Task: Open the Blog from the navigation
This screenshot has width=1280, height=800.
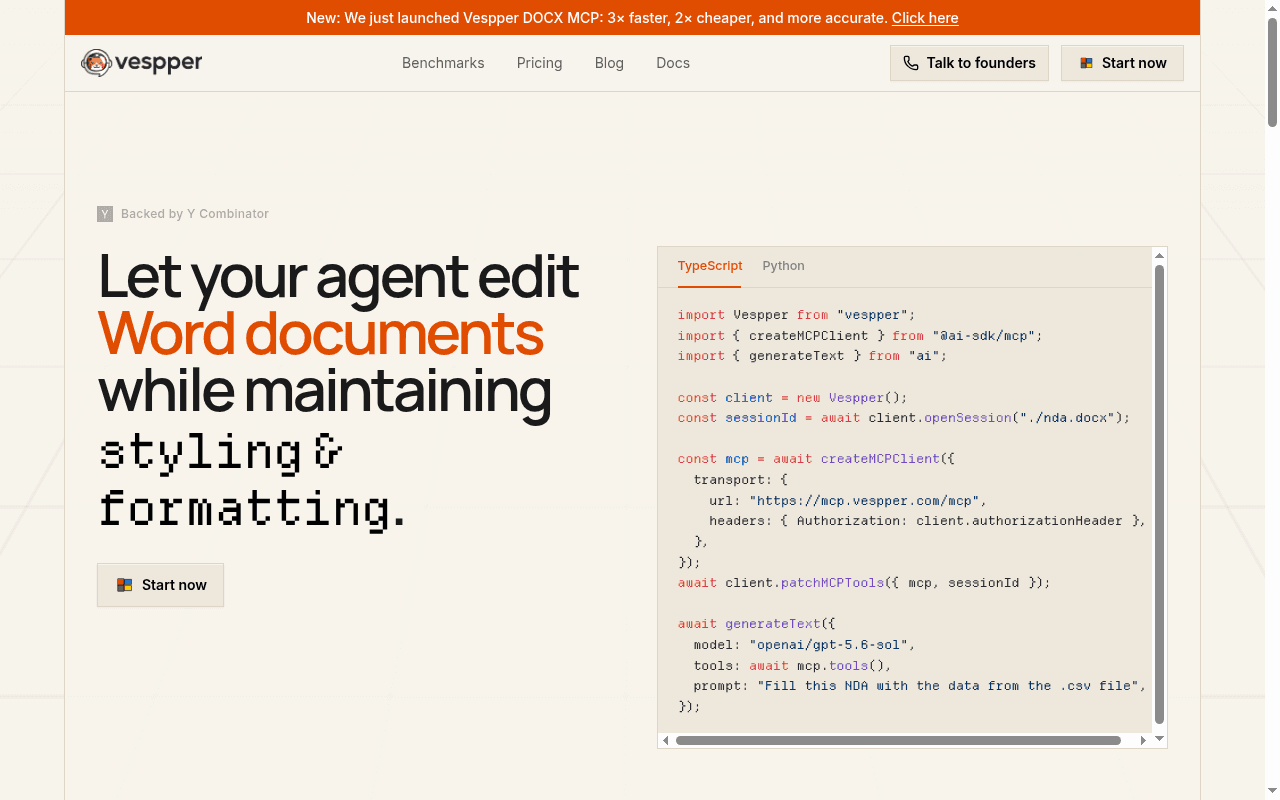Action: pyautogui.click(x=609, y=63)
